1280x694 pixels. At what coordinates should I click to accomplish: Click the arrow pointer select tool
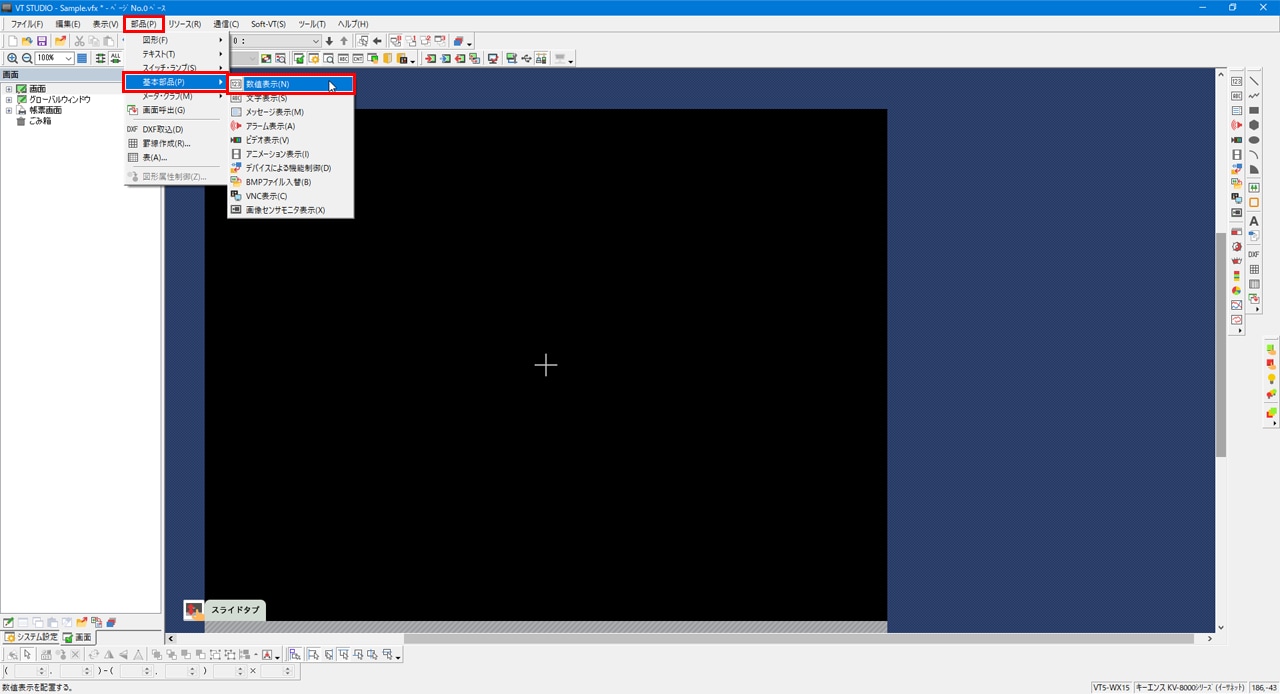[28, 655]
